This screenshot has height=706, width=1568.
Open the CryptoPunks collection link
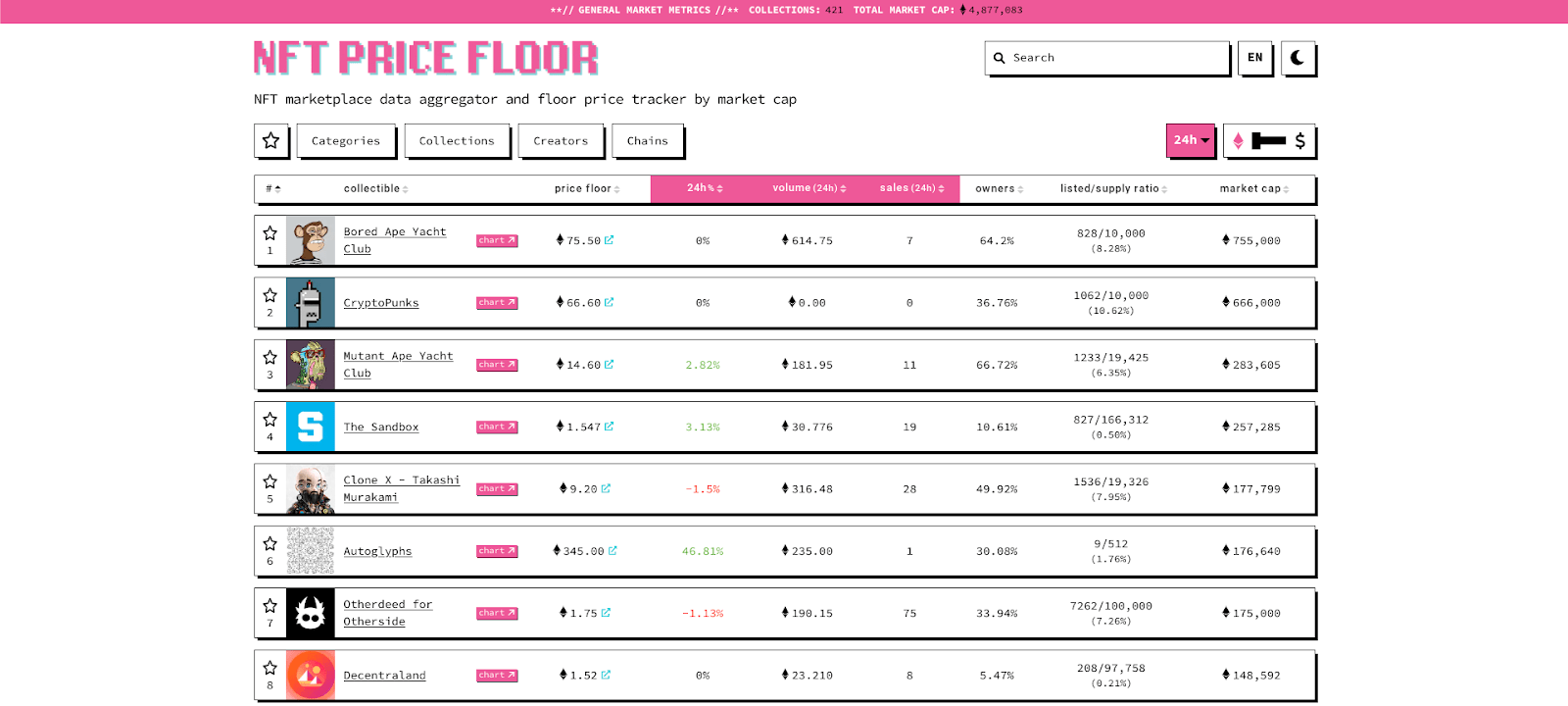[x=380, y=303]
